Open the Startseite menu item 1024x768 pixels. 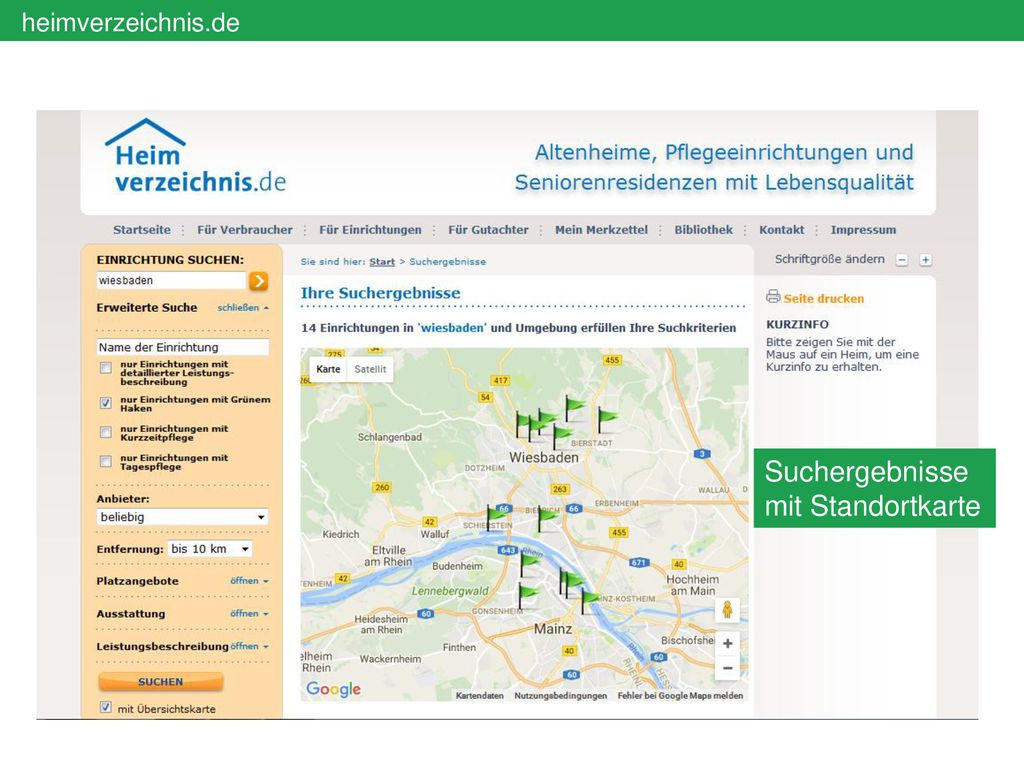(x=142, y=230)
